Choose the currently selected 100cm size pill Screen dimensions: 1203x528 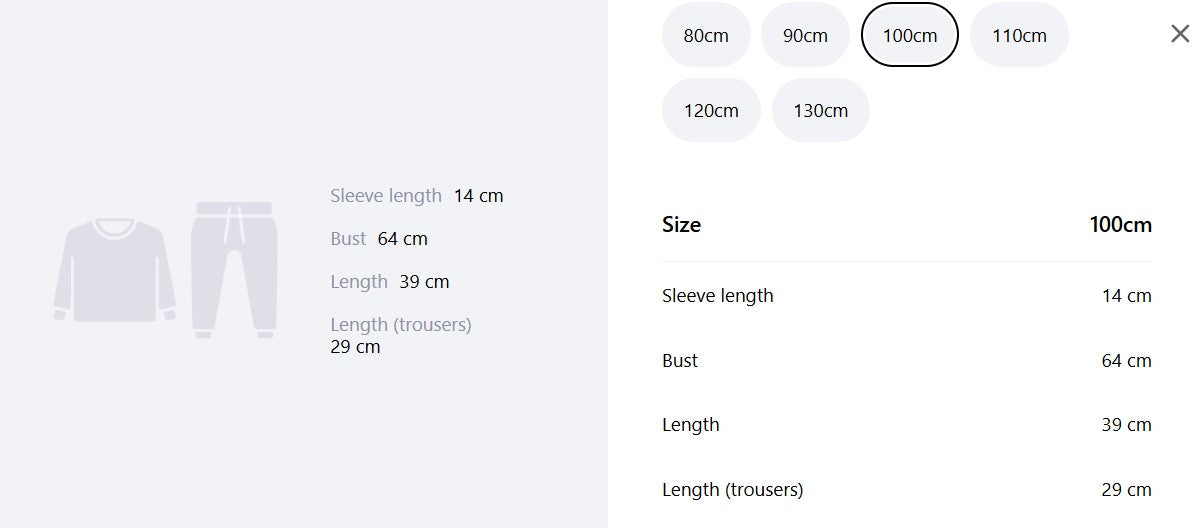click(910, 35)
